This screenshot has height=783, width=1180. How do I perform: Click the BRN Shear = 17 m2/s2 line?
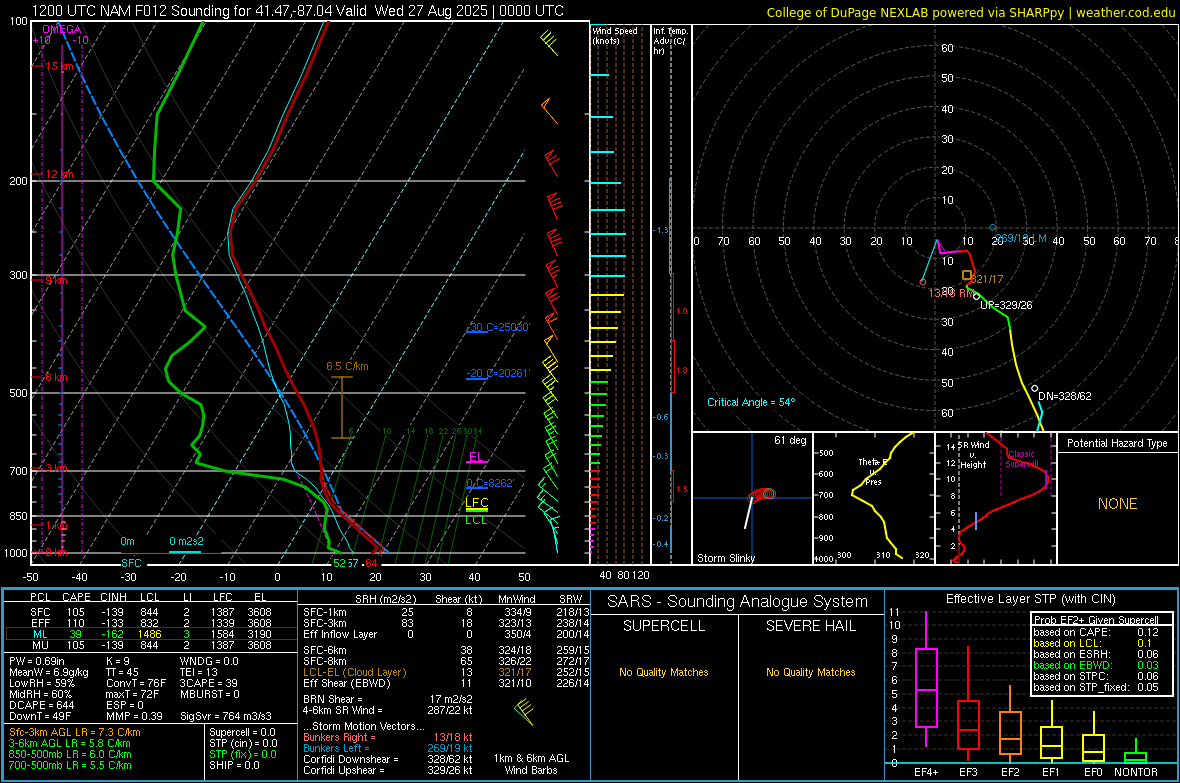(388, 699)
